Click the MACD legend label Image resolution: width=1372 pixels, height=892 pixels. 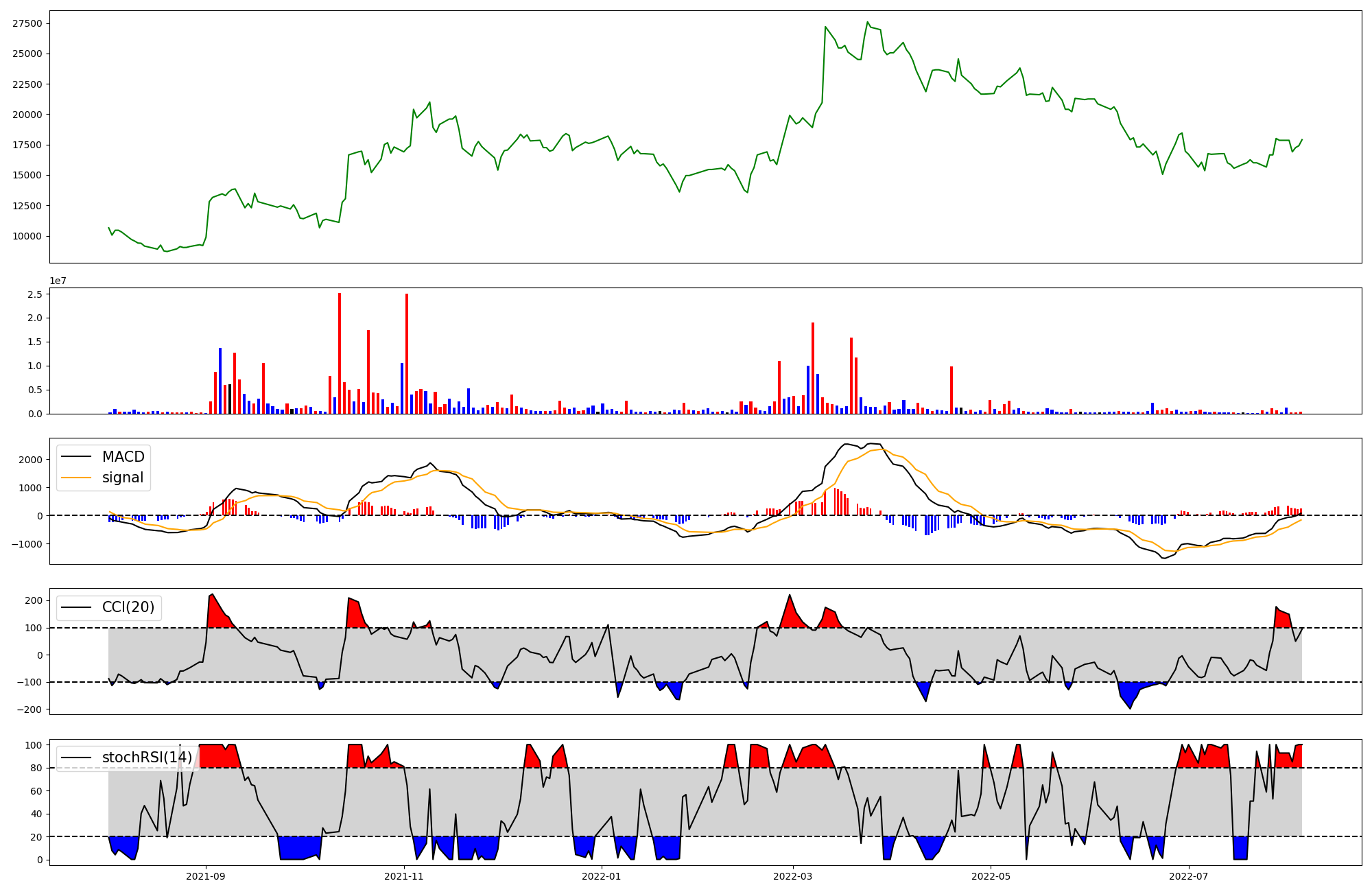tap(123, 457)
